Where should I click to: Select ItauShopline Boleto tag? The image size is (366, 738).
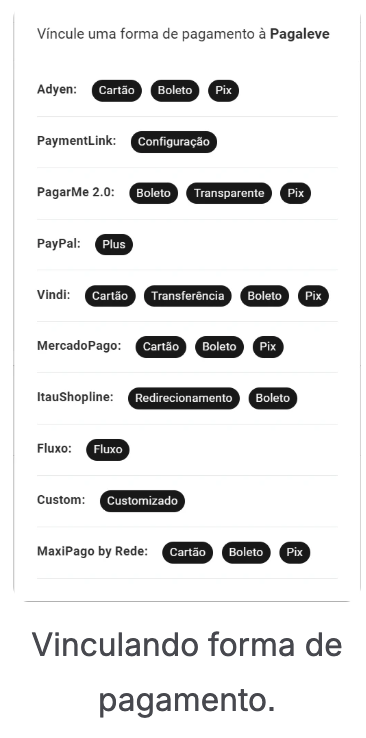273,398
